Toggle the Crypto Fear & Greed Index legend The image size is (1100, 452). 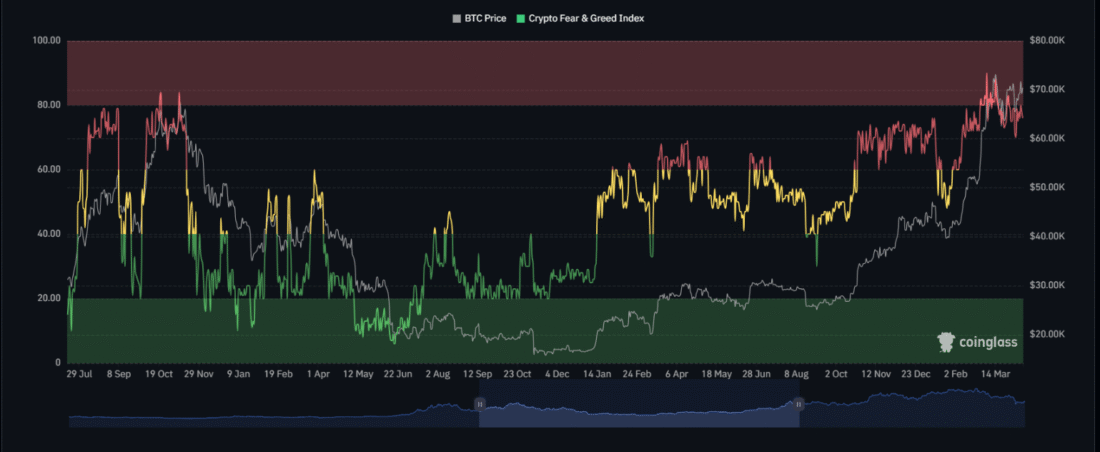[579, 19]
